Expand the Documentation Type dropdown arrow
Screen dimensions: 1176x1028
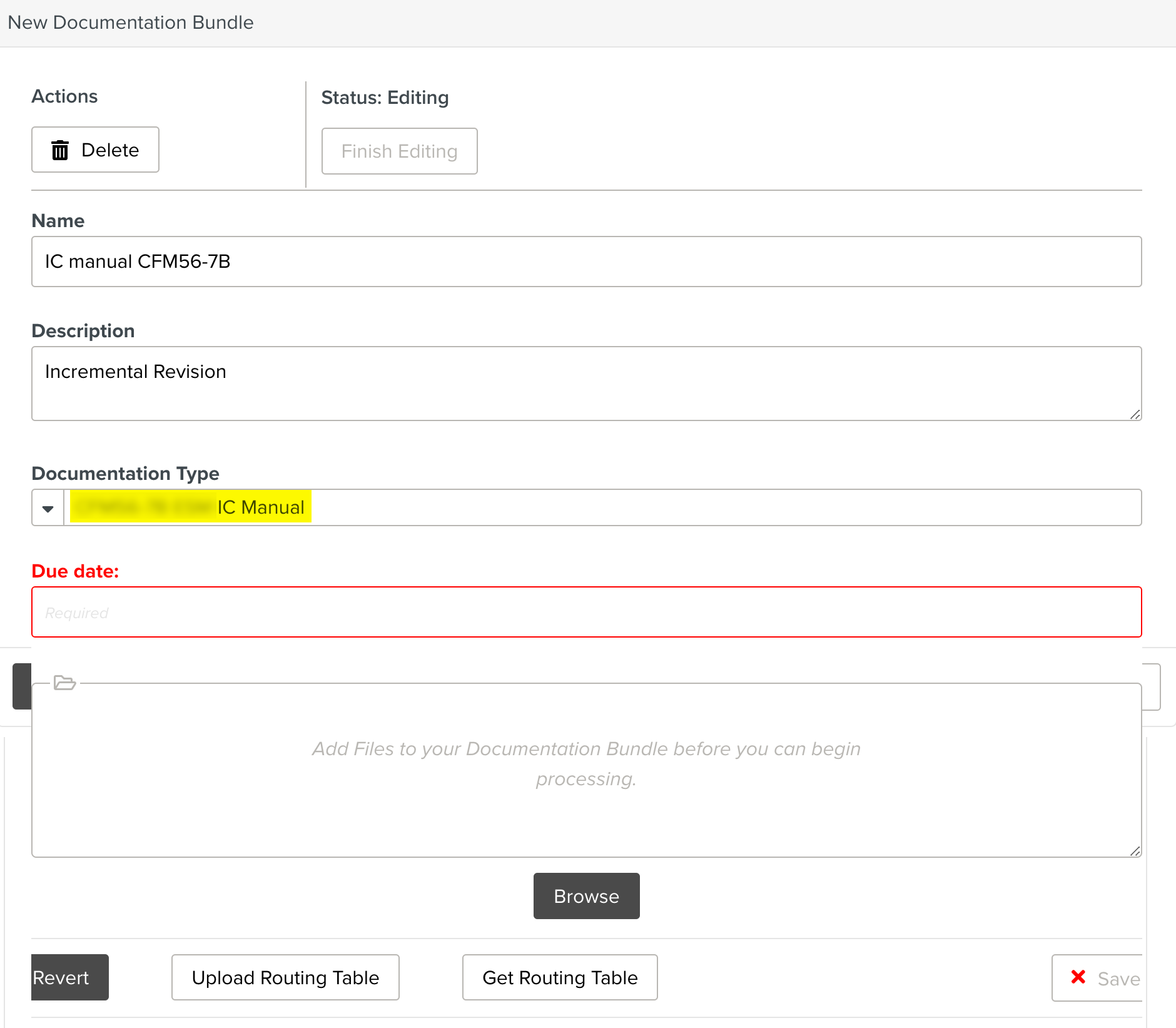coord(48,508)
